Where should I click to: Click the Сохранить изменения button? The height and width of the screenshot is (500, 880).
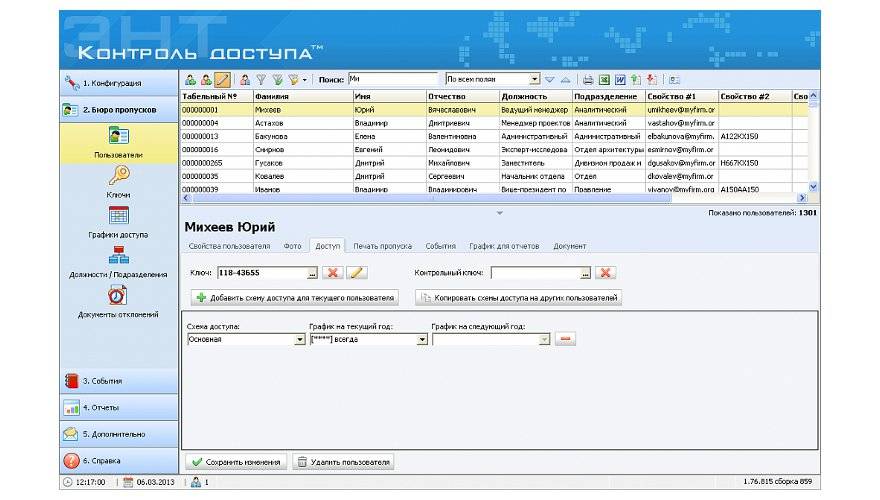235,462
